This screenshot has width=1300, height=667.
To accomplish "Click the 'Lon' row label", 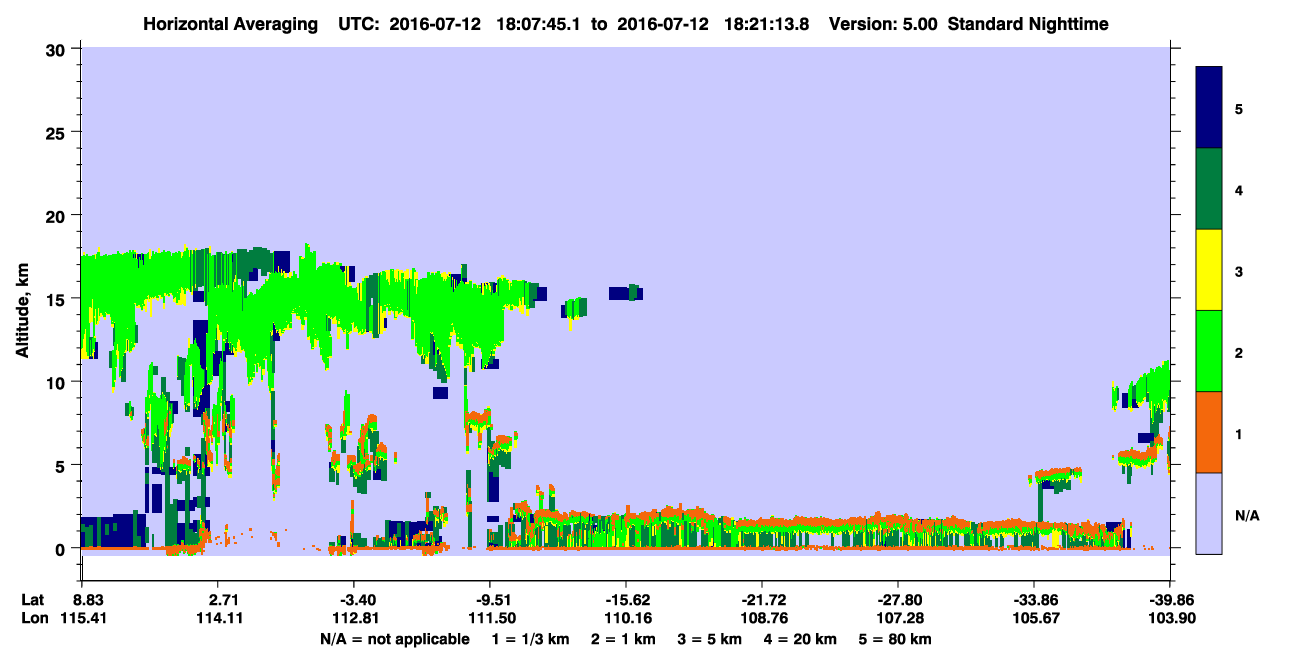I will [34, 619].
